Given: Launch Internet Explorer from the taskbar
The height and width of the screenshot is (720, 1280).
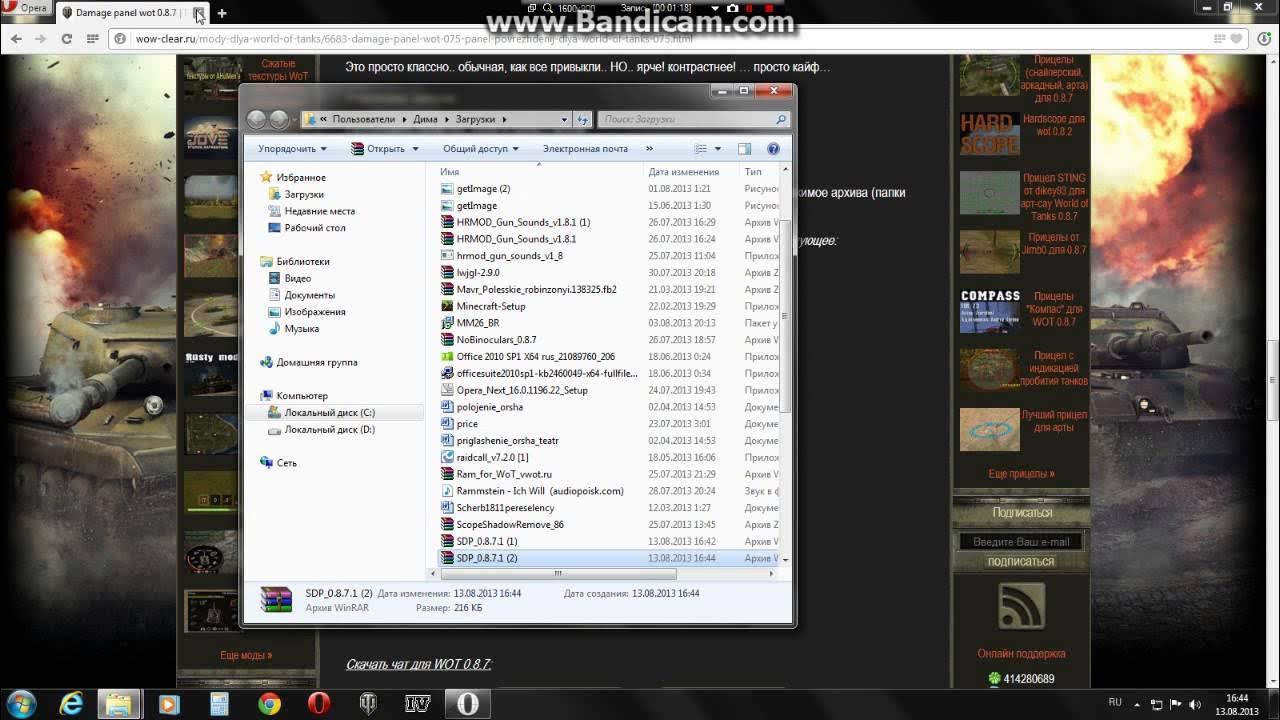Looking at the screenshot, I should coord(72,704).
